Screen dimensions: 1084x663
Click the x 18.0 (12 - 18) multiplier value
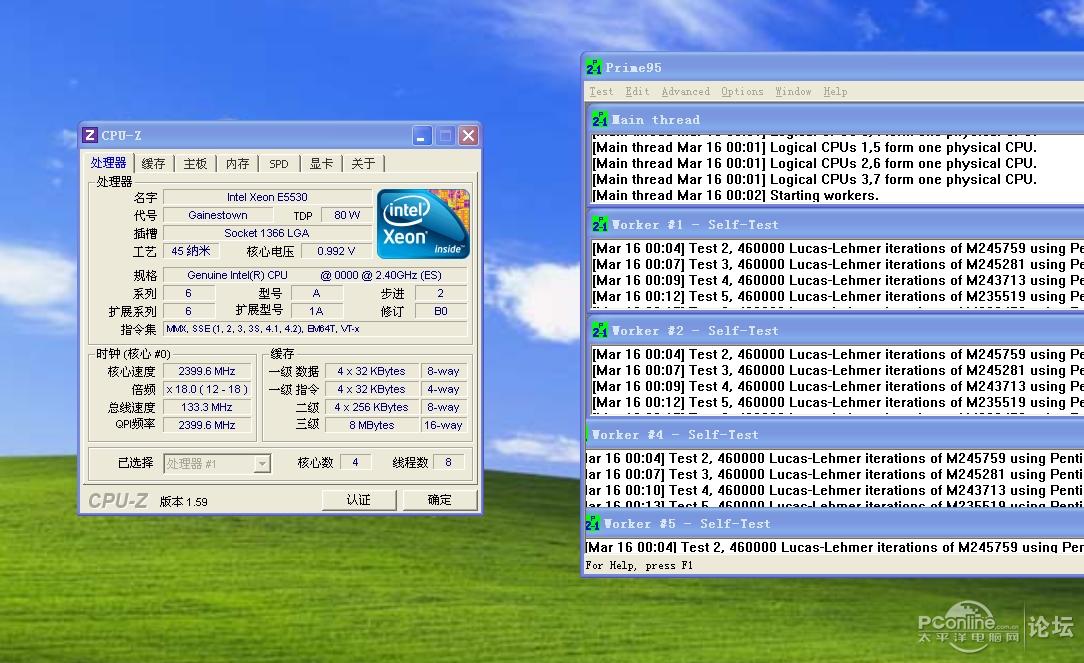207,389
